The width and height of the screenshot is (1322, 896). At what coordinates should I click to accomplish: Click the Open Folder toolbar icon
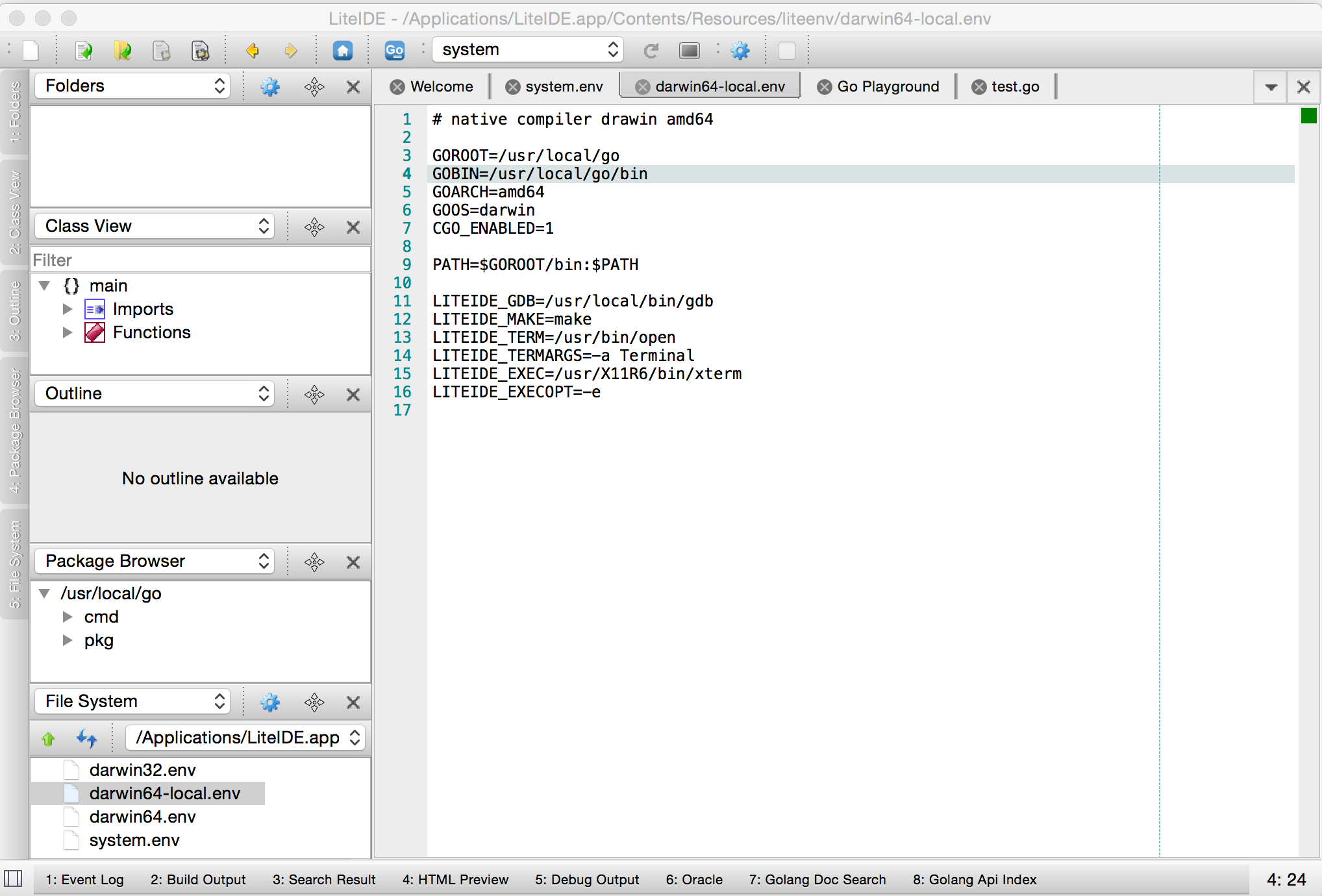tap(123, 50)
